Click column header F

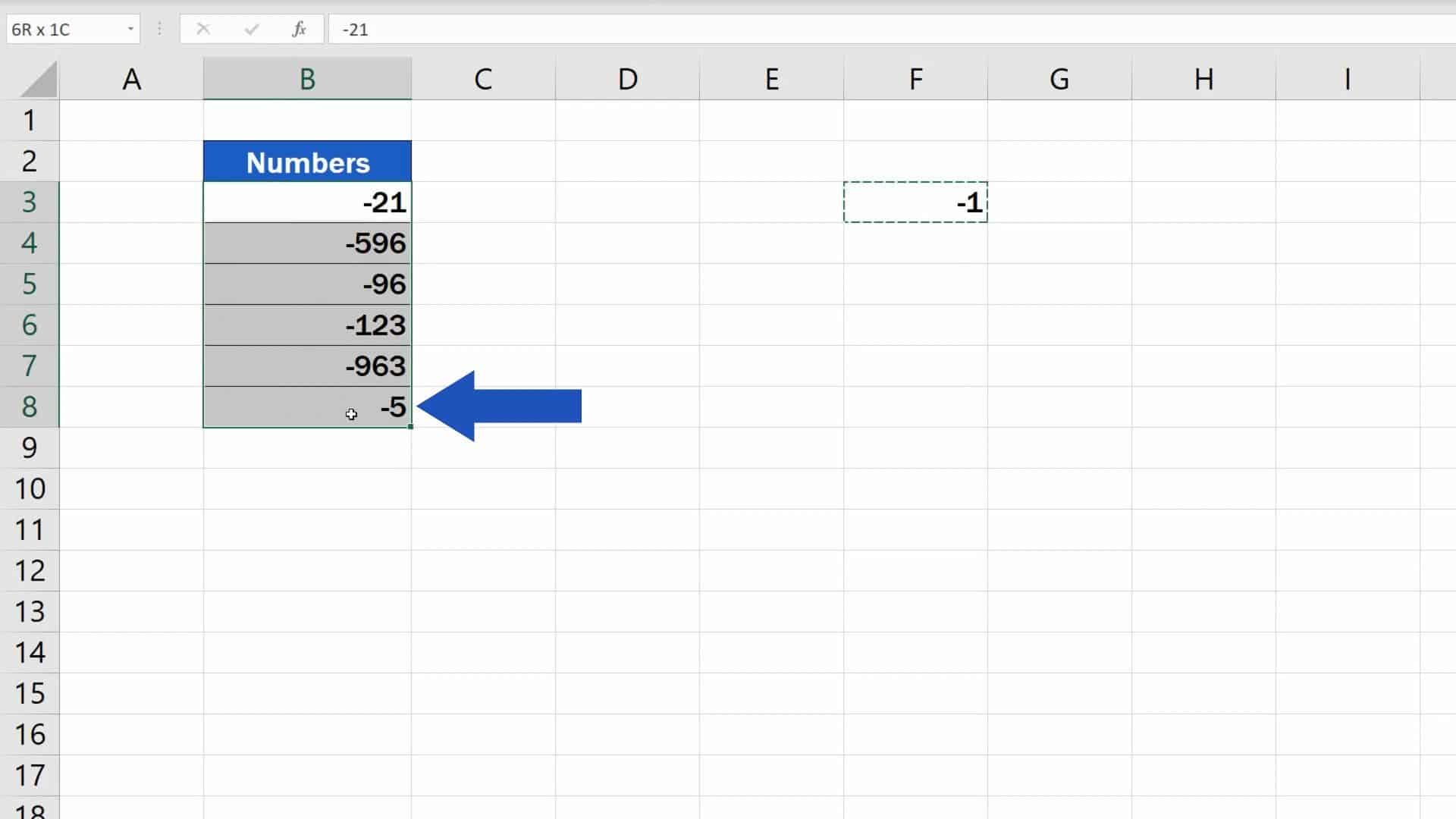click(x=915, y=78)
